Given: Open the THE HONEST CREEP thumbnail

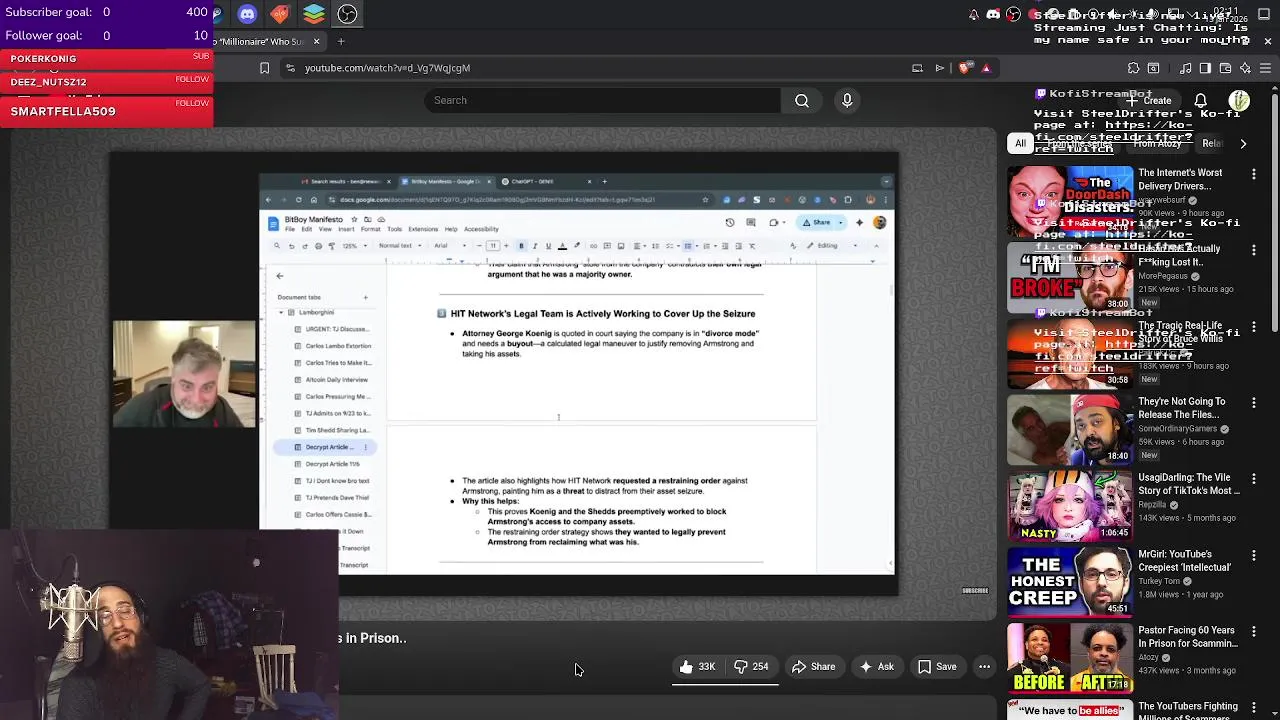Looking at the screenshot, I should click(x=1070, y=582).
